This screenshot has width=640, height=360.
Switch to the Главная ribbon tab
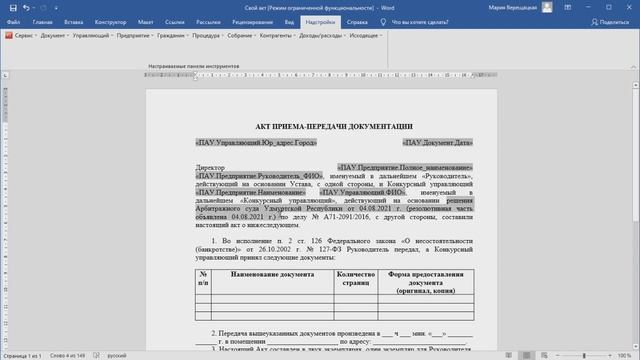pyautogui.click(x=42, y=22)
